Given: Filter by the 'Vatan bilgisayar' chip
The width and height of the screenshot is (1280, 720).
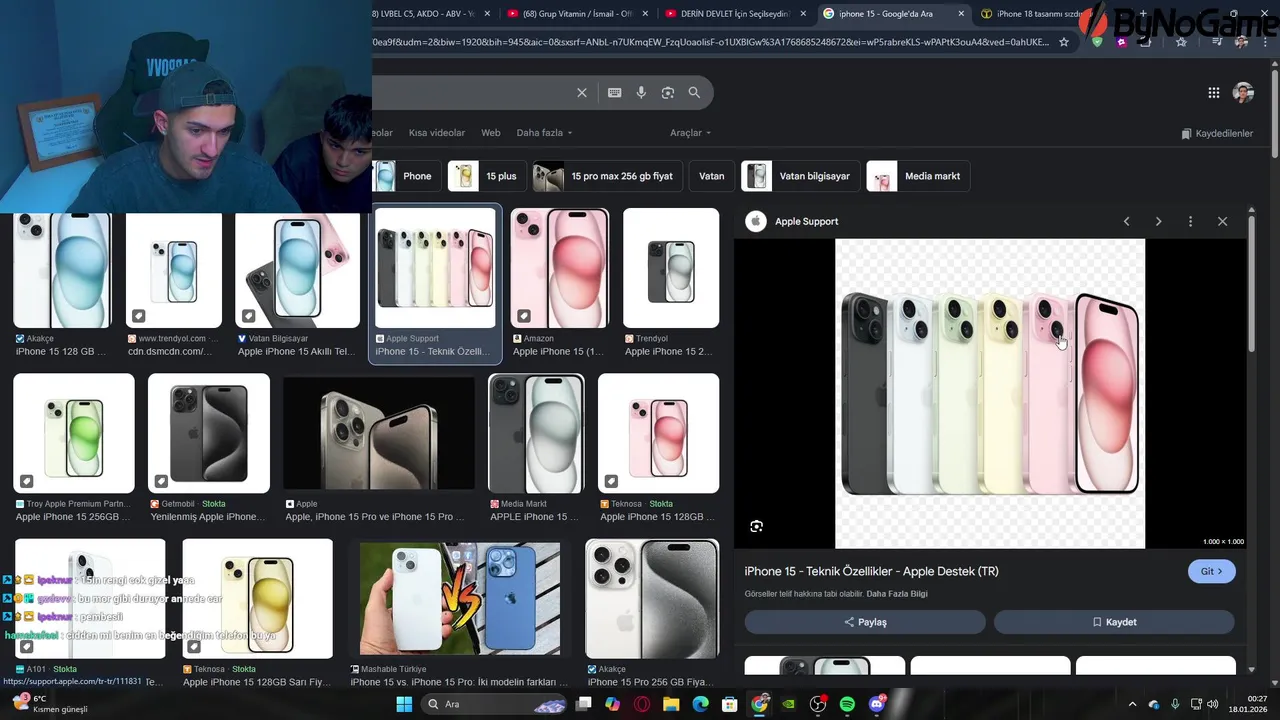Looking at the screenshot, I should click(800, 176).
